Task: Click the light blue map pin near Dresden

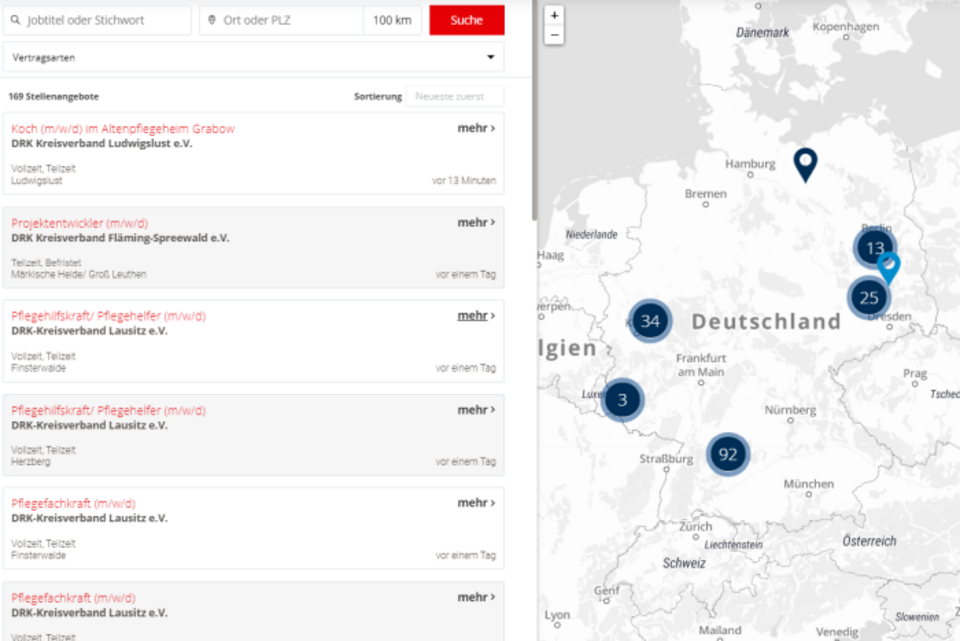Action: (888, 267)
